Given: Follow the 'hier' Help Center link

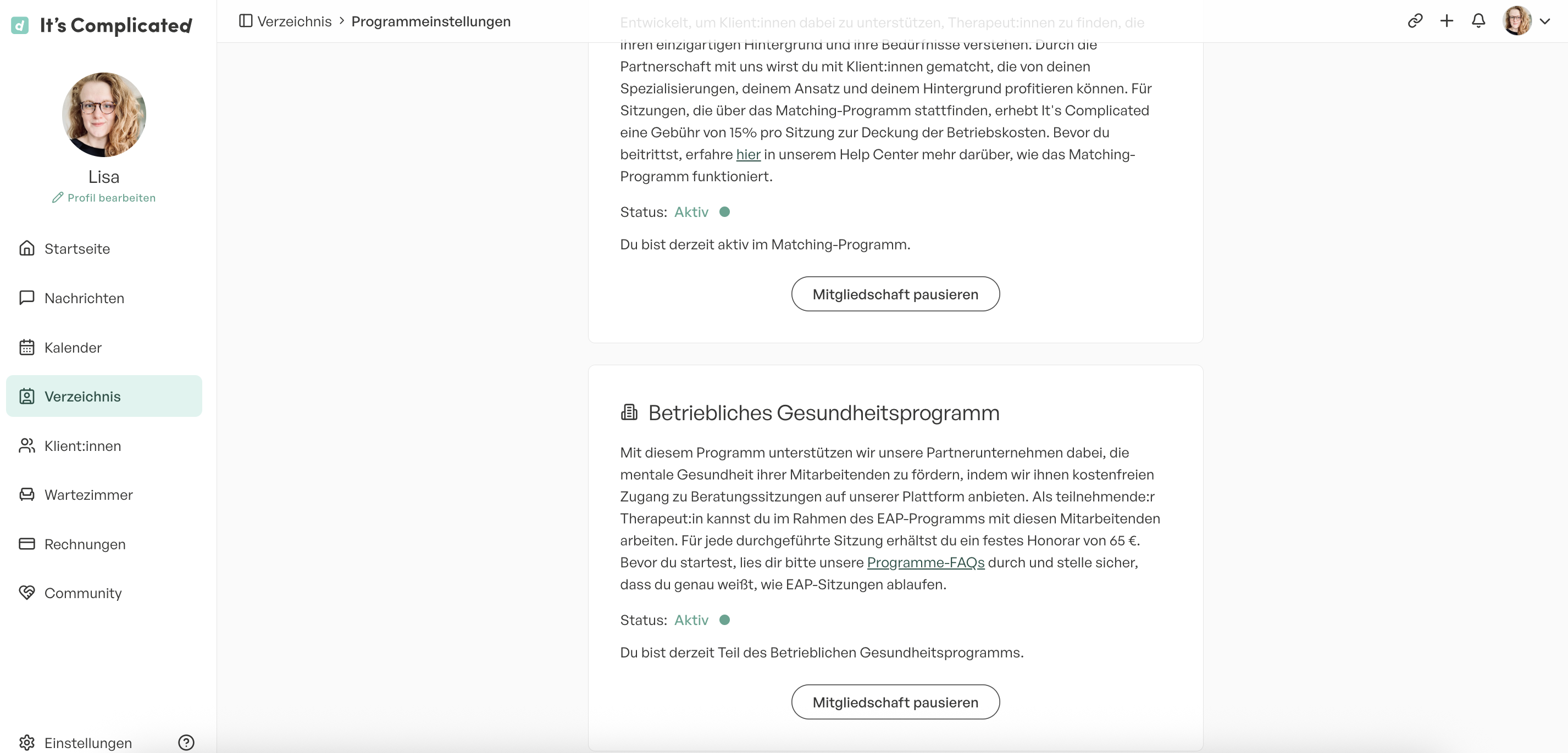Looking at the screenshot, I should click(x=747, y=154).
